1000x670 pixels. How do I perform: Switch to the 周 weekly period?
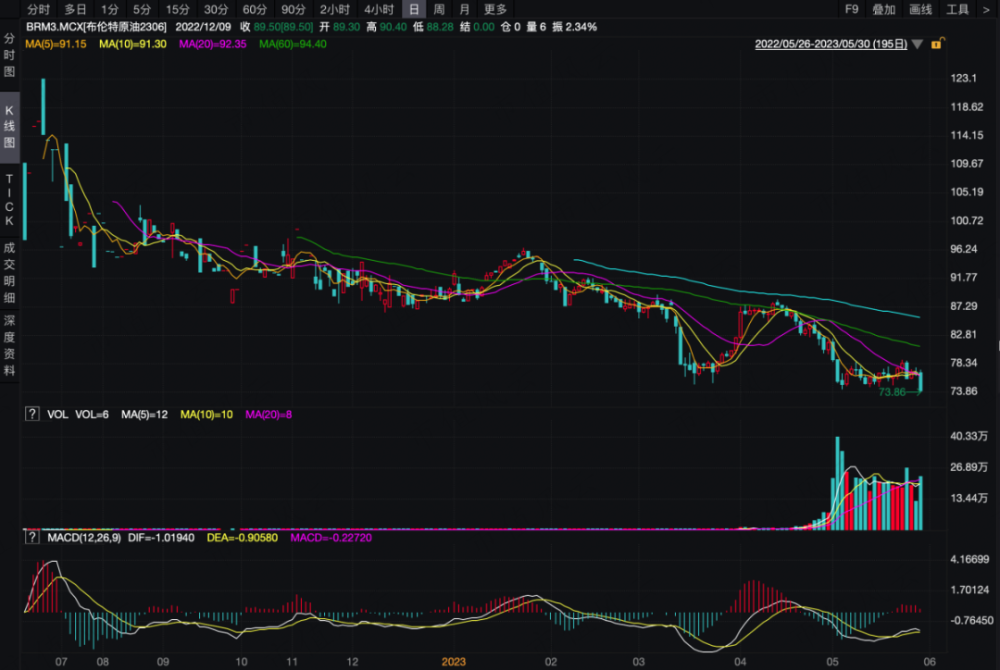tap(439, 9)
